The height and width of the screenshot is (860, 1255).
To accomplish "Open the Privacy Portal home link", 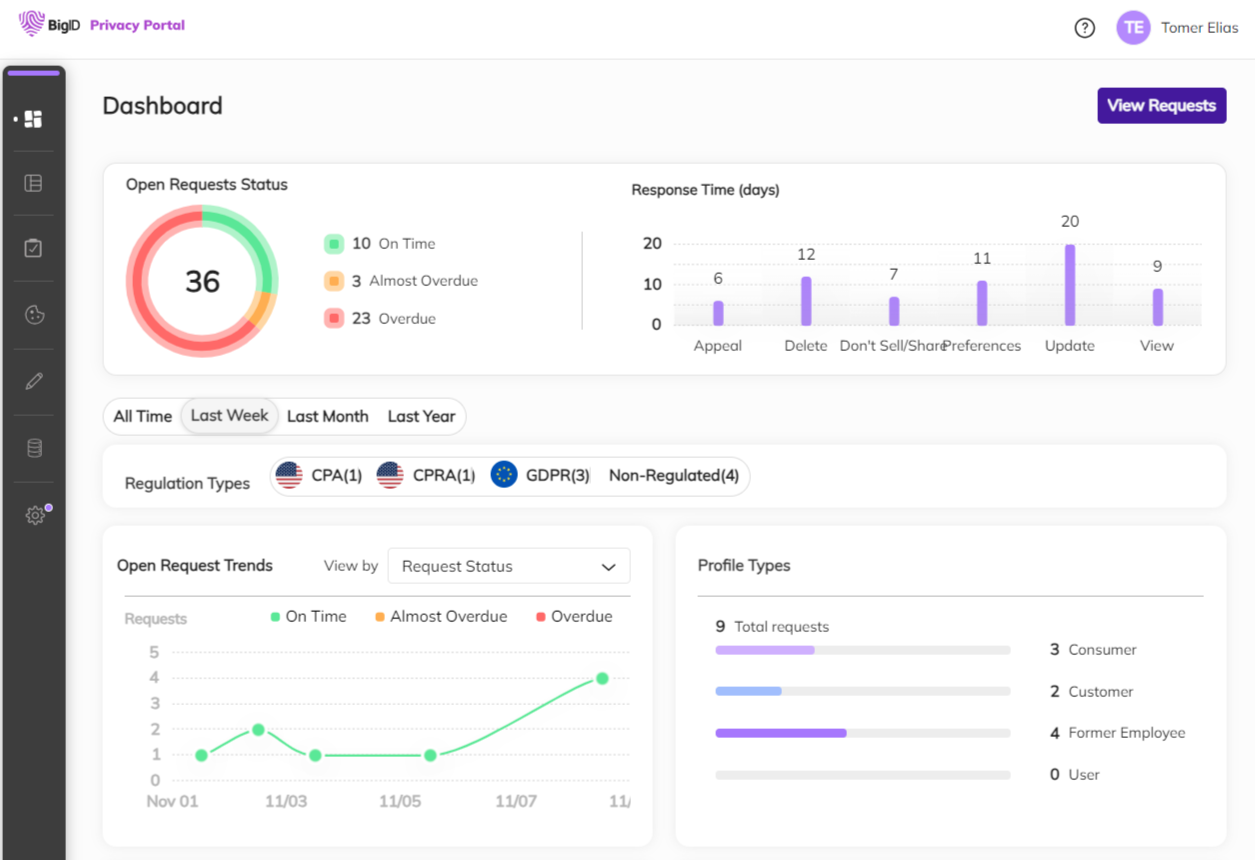I will click(137, 23).
